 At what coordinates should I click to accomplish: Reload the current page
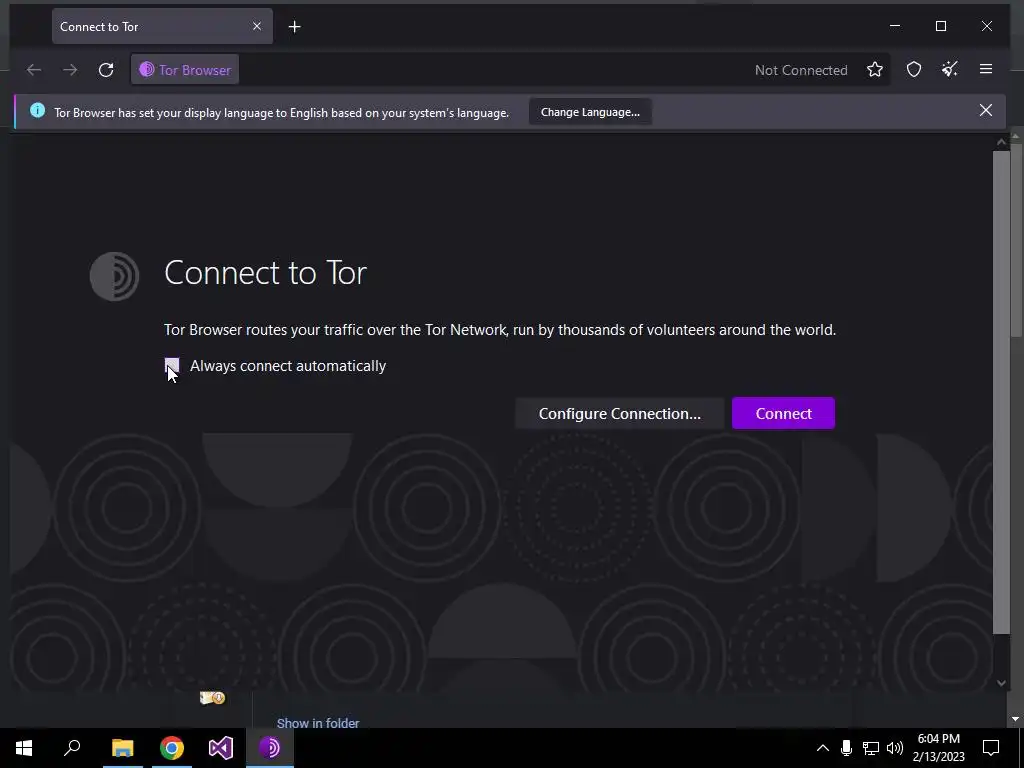coord(106,70)
